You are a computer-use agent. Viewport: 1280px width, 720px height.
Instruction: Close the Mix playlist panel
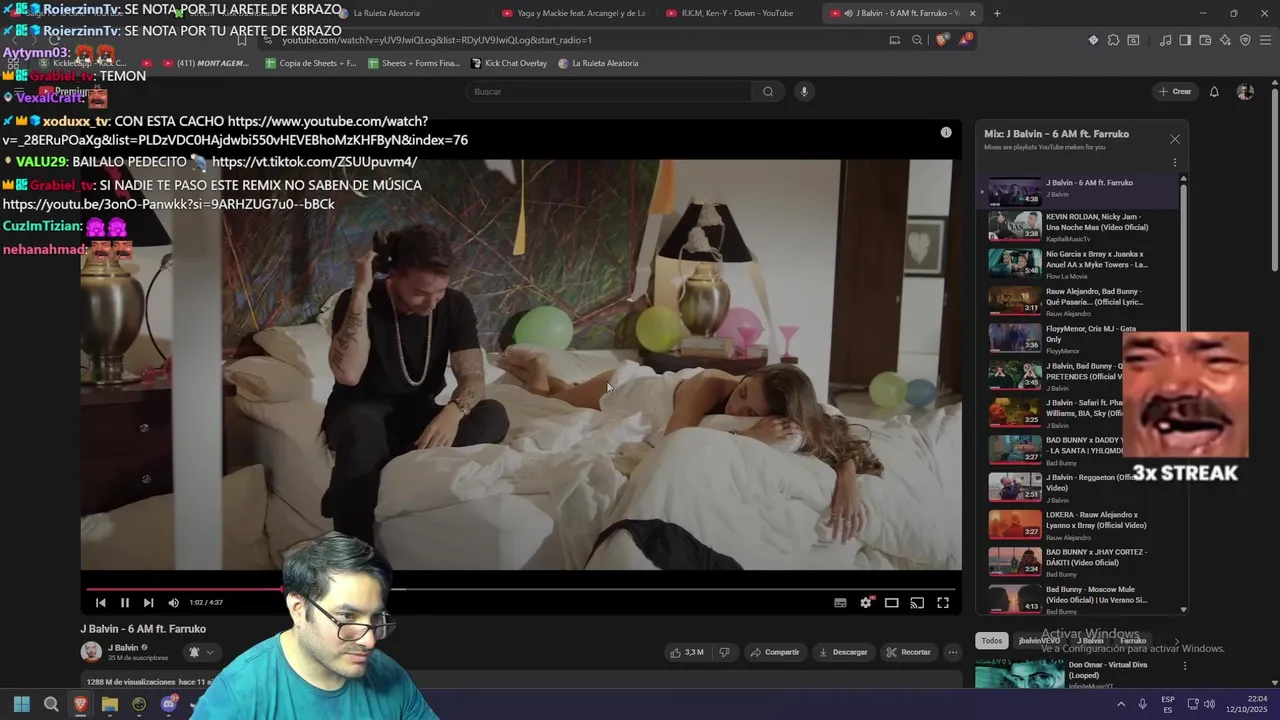pyautogui.click(x=1175, y=139)
